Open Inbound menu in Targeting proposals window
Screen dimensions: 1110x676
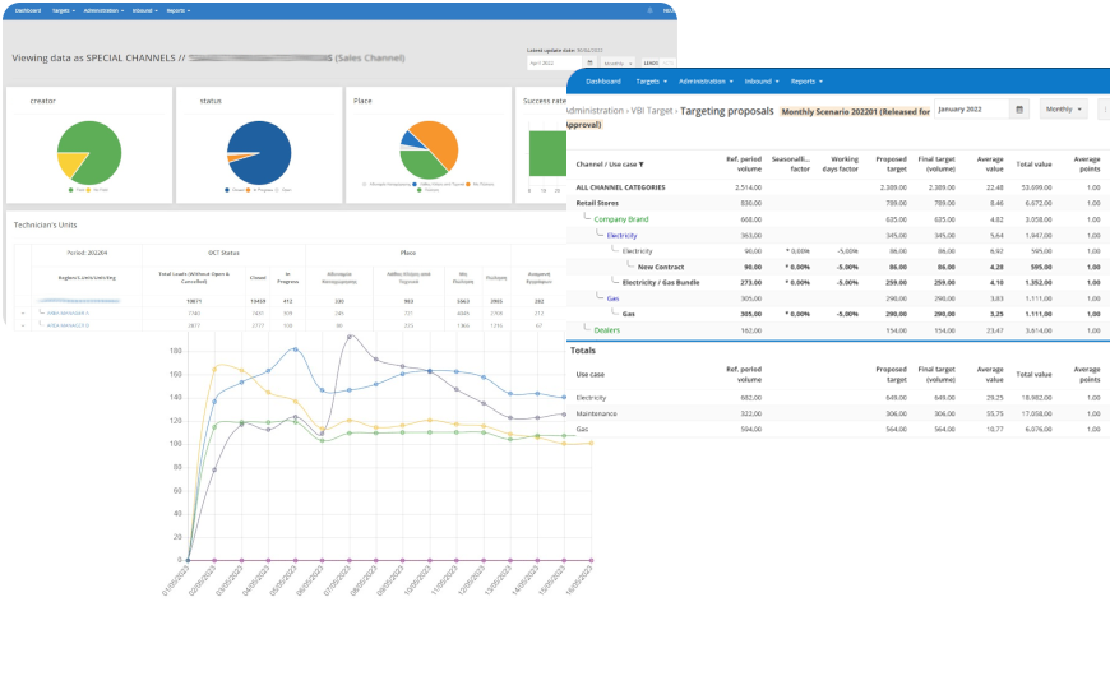pyautogui.click(x=761, y=81)
